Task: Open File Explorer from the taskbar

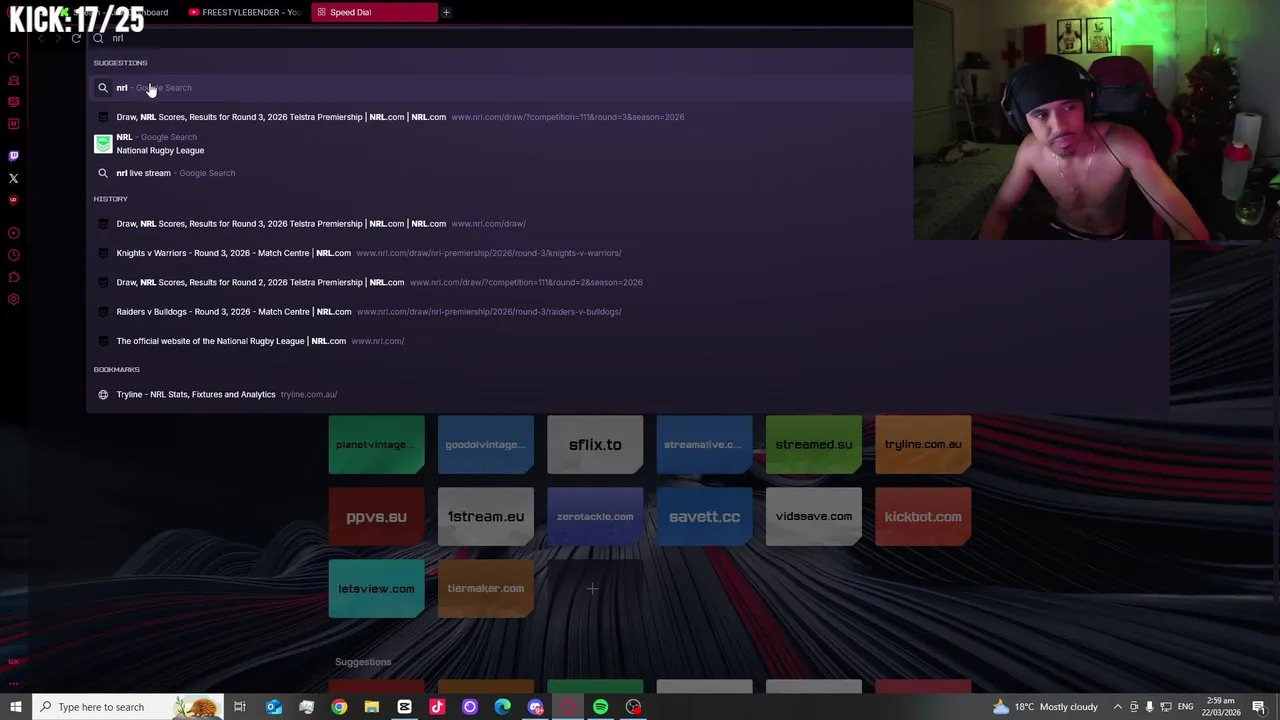Action: tap(371, 707)
